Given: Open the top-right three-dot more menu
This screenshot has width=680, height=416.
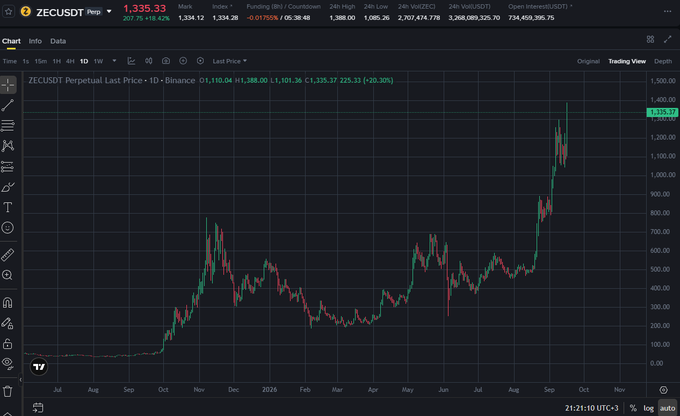Looking at the screenshot, I should [x=667, y=12].
